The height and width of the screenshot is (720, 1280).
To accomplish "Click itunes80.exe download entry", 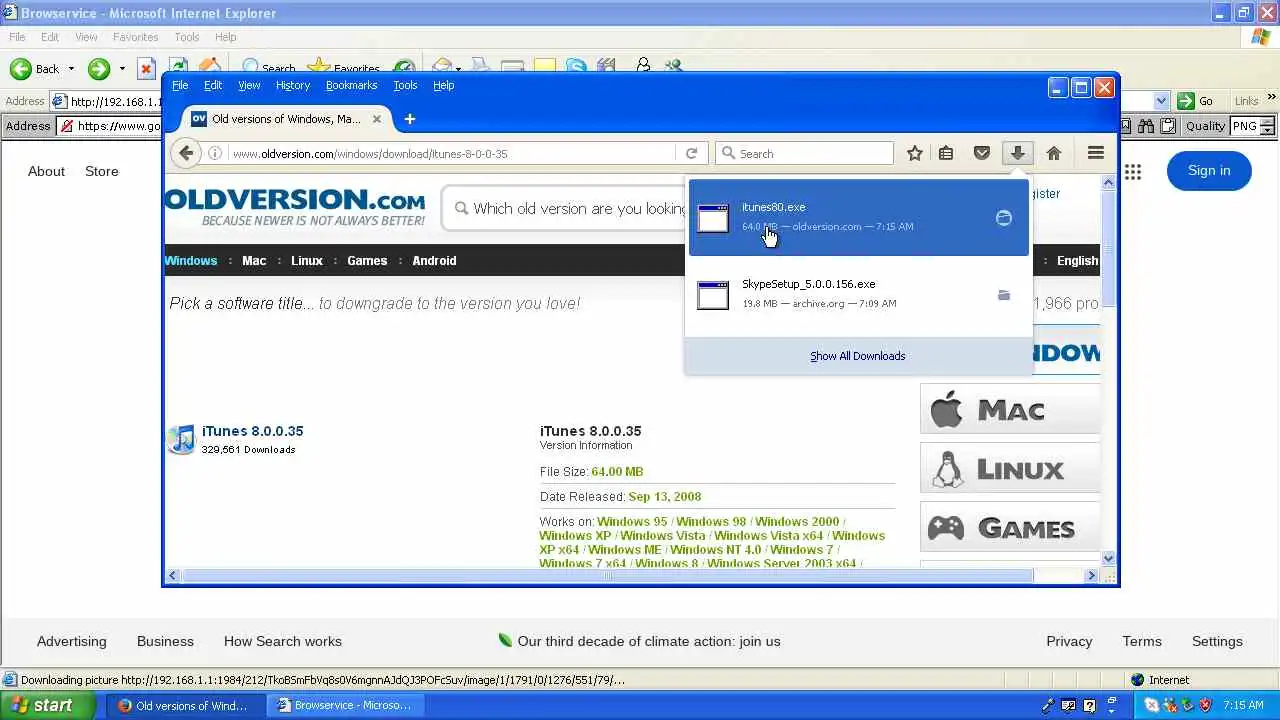I will pos(858,217).
